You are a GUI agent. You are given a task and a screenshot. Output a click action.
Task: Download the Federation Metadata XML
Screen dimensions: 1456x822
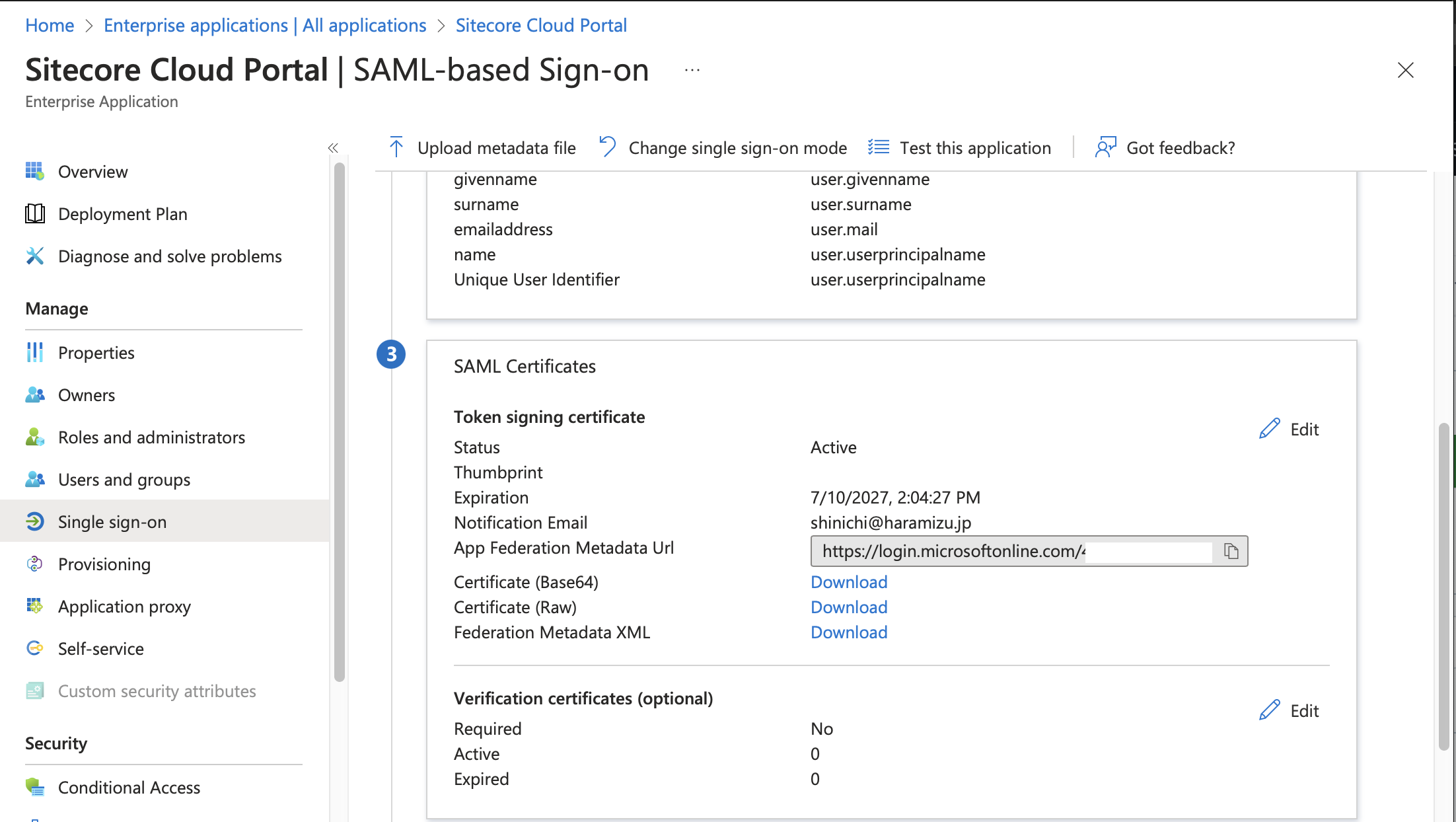(849, 632)
